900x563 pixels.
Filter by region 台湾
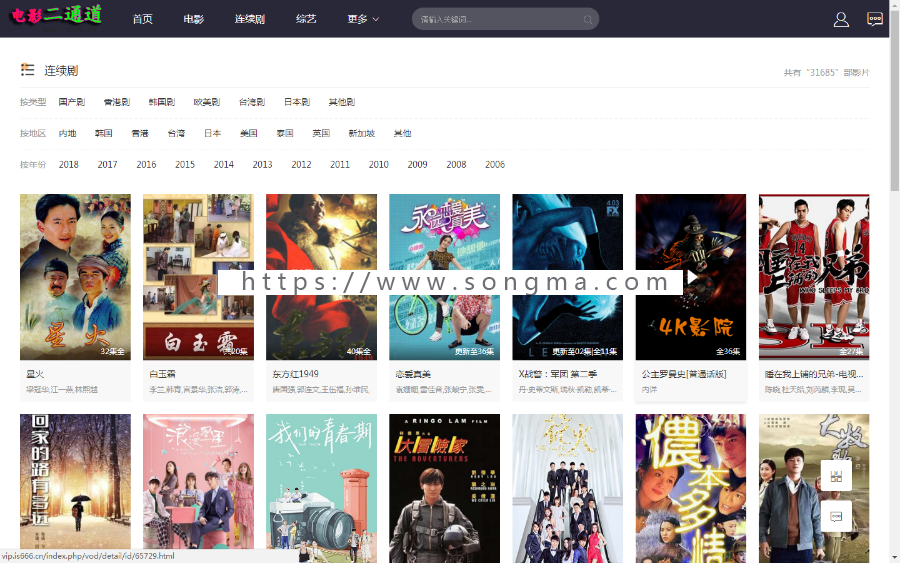click(x=176, y=133)
